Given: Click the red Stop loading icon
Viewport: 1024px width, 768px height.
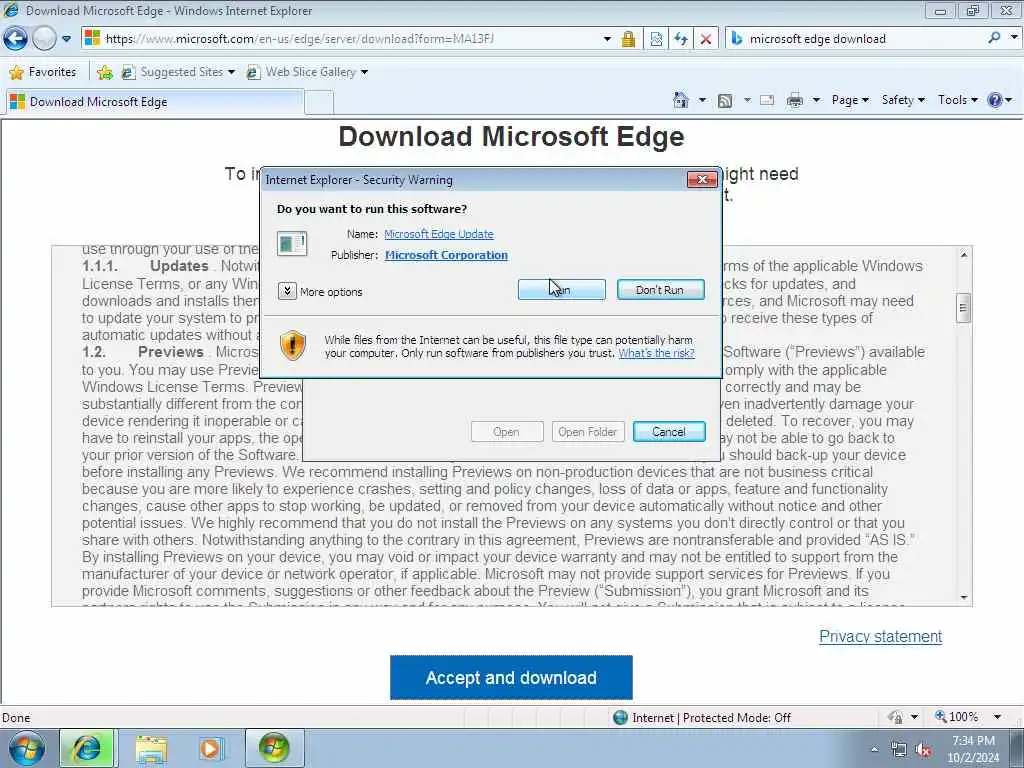Looking at the screenshot, I should [x=706, y=39].
